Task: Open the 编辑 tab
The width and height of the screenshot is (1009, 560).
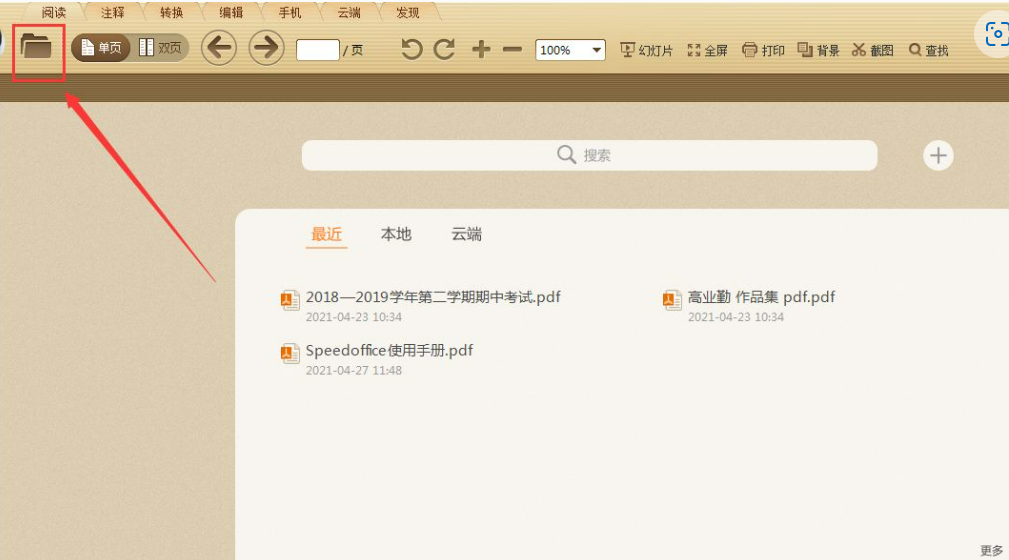Action: click(231, 12)
